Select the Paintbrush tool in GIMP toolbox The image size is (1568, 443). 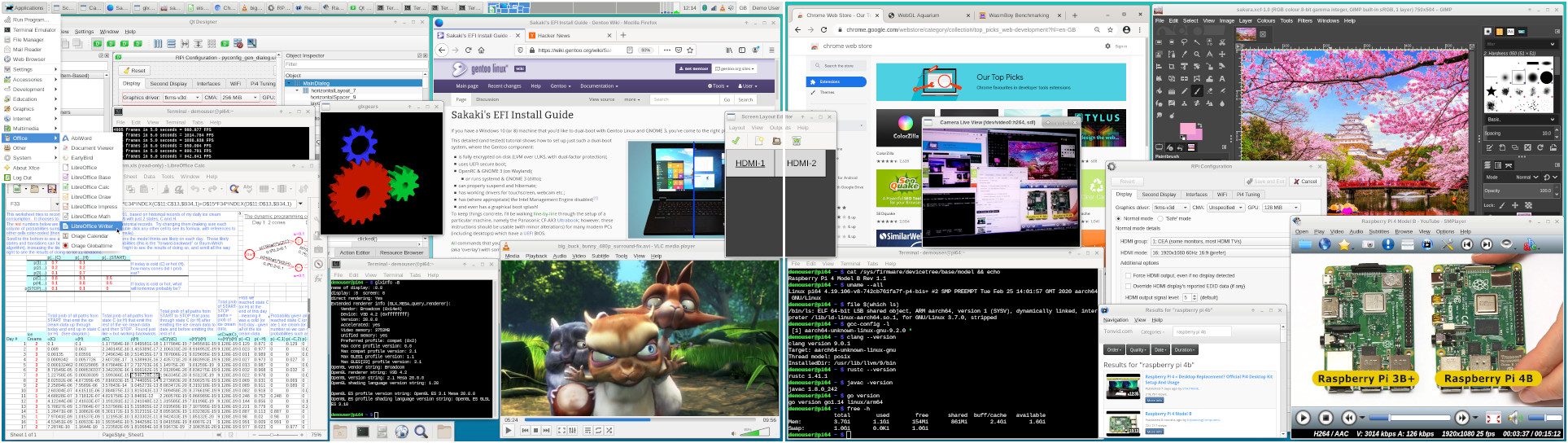click(1197, 91)
